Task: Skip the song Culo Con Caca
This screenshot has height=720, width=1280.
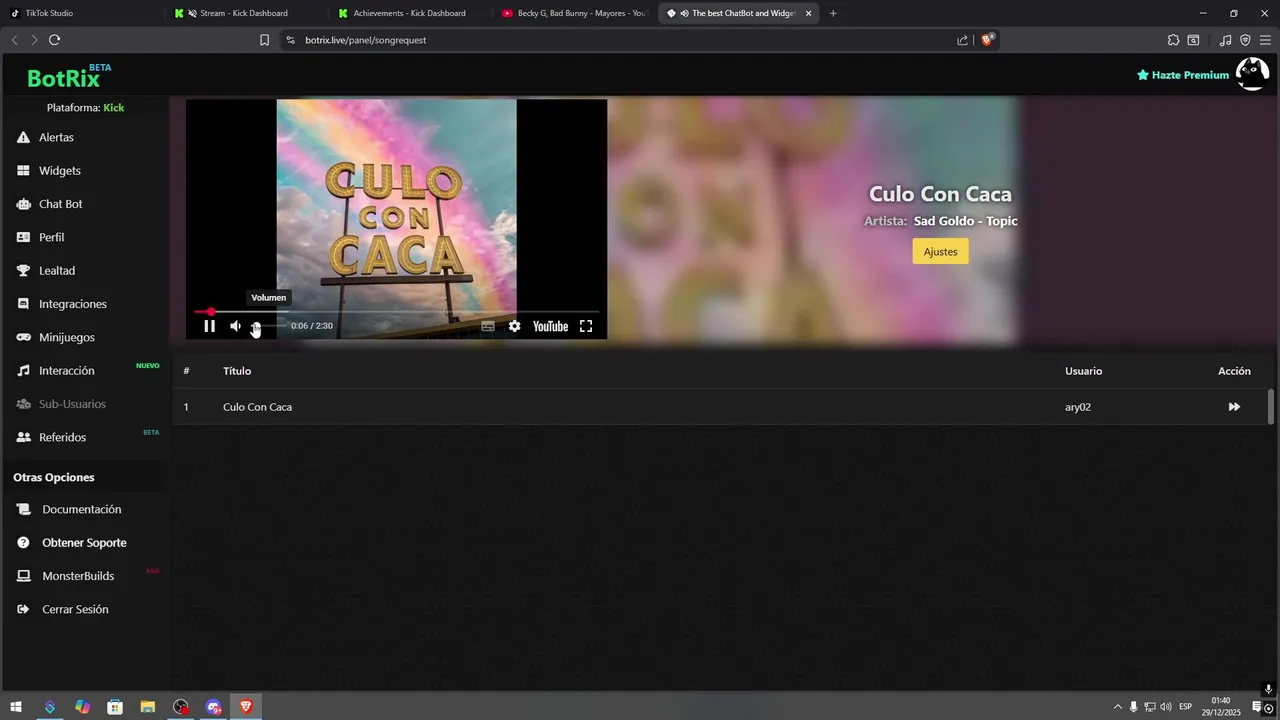Action: click(x=1234, y=407)
